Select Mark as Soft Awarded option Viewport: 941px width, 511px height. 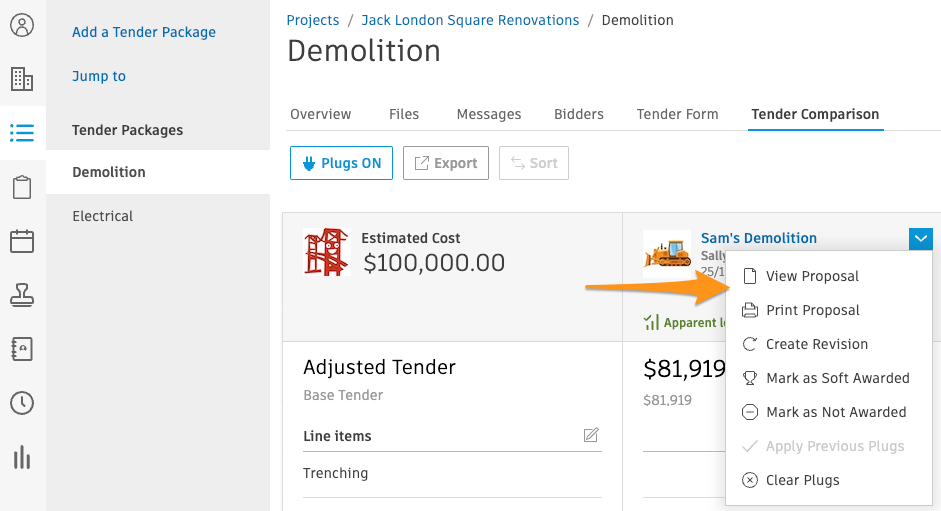837,378
